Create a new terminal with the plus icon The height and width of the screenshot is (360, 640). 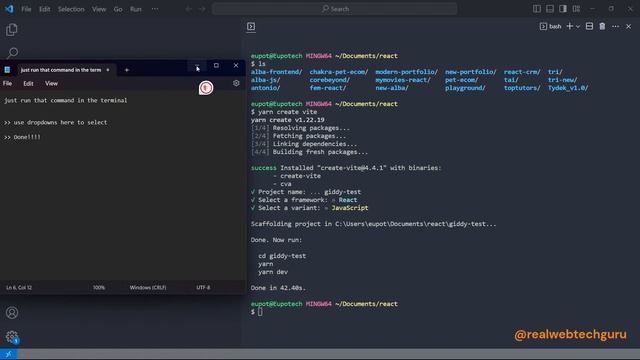pyautogui.click(x=570, y=27)
